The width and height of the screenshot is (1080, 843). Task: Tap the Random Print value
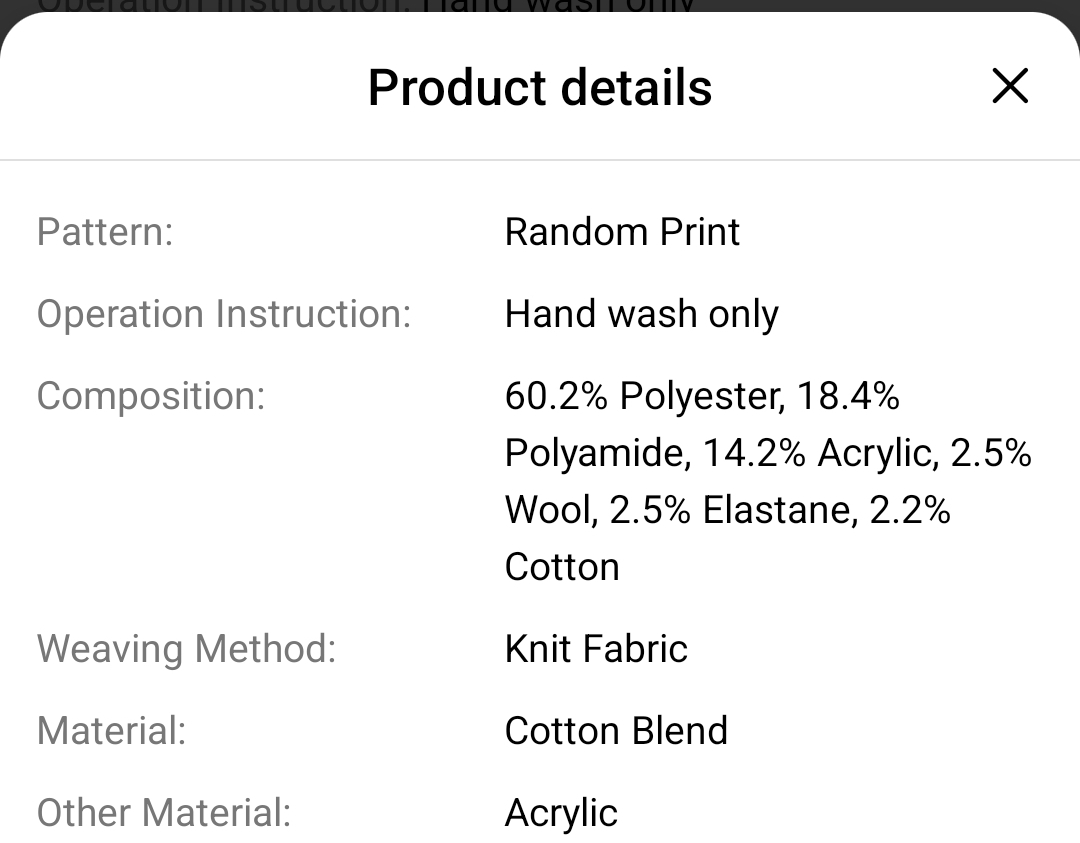[622, 231]
